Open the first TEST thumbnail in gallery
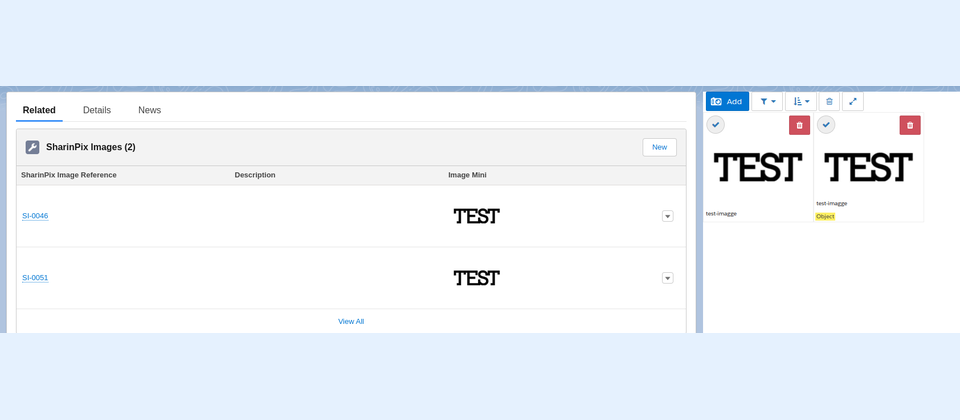The image size is (960, 420). point(758,167)
